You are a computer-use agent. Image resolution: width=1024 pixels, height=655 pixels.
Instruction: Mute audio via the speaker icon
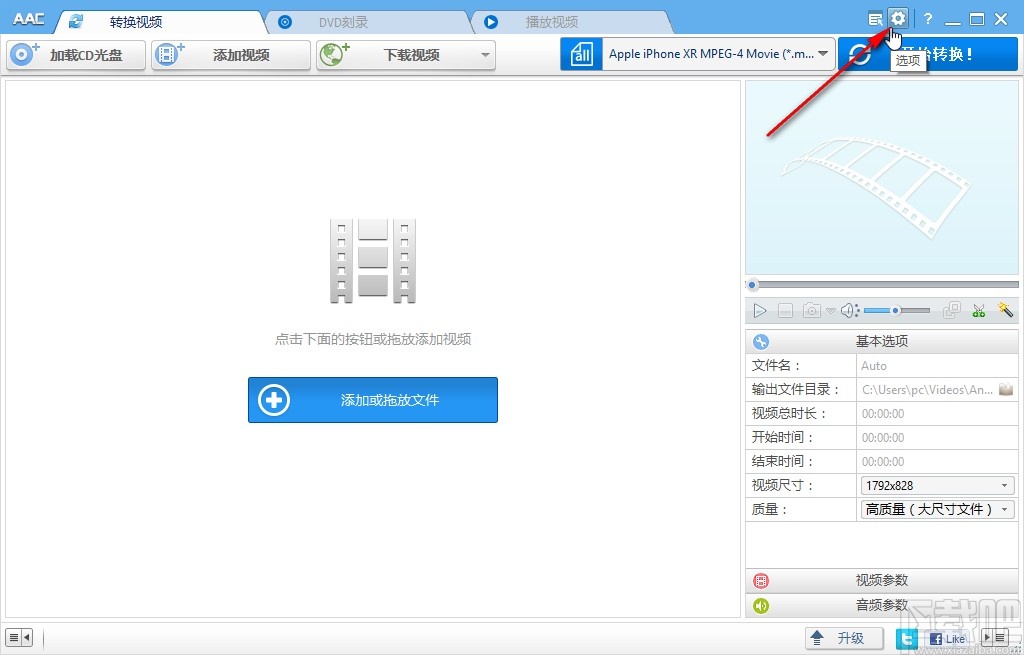click(849, 310)
